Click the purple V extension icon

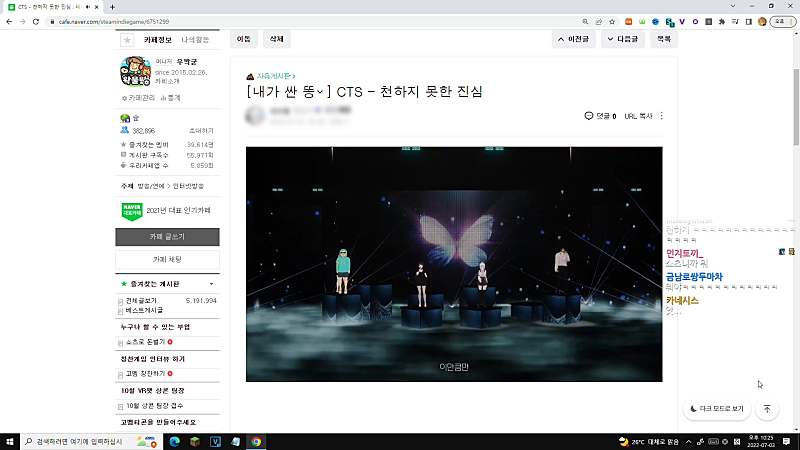coord(682,21)
